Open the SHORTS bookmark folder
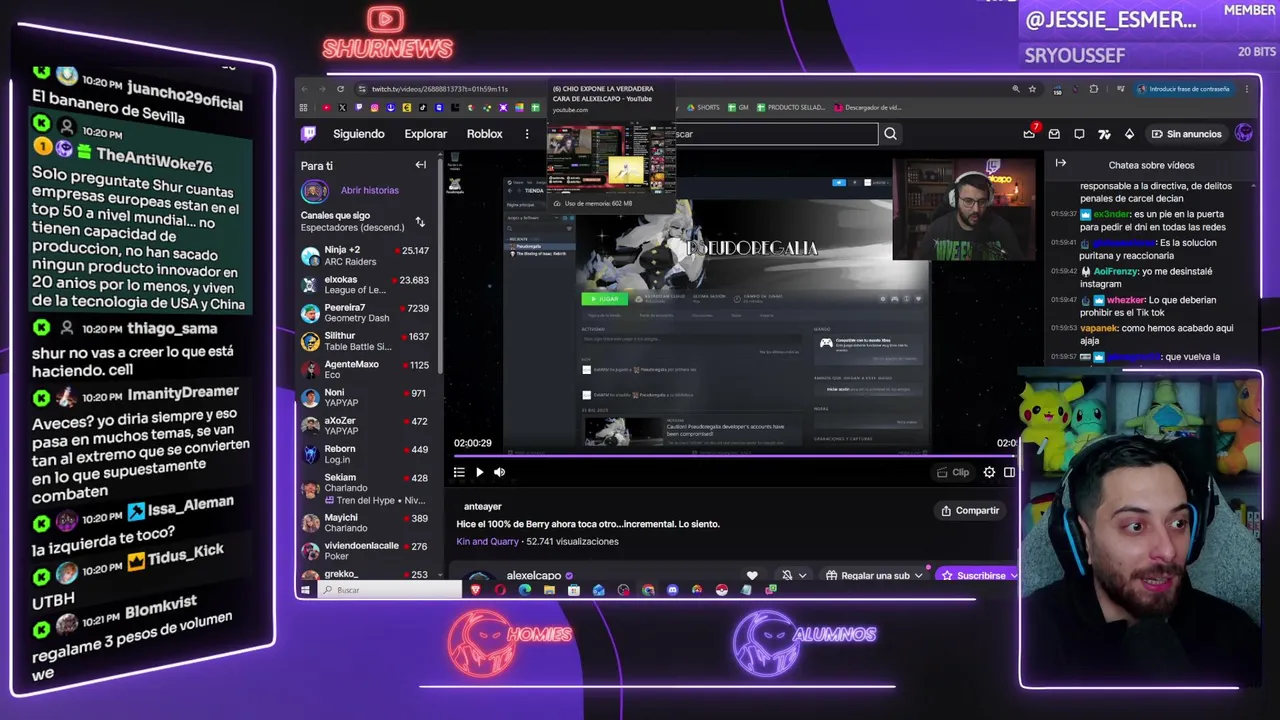1280x720 pixels. tap(703, 107)
